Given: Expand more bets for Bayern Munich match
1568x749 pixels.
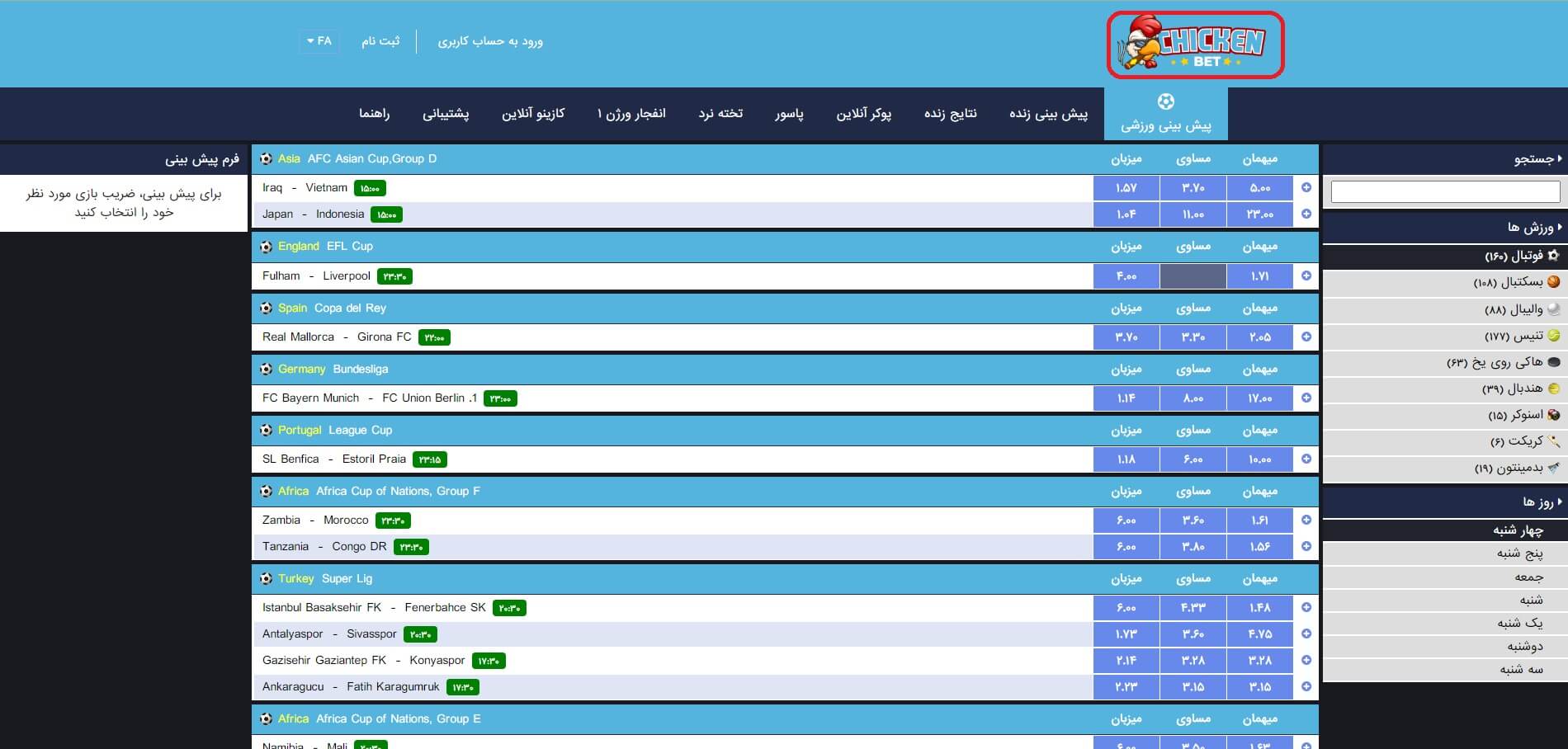Looking at the screenshot, I should click(x=1306, y=398).
